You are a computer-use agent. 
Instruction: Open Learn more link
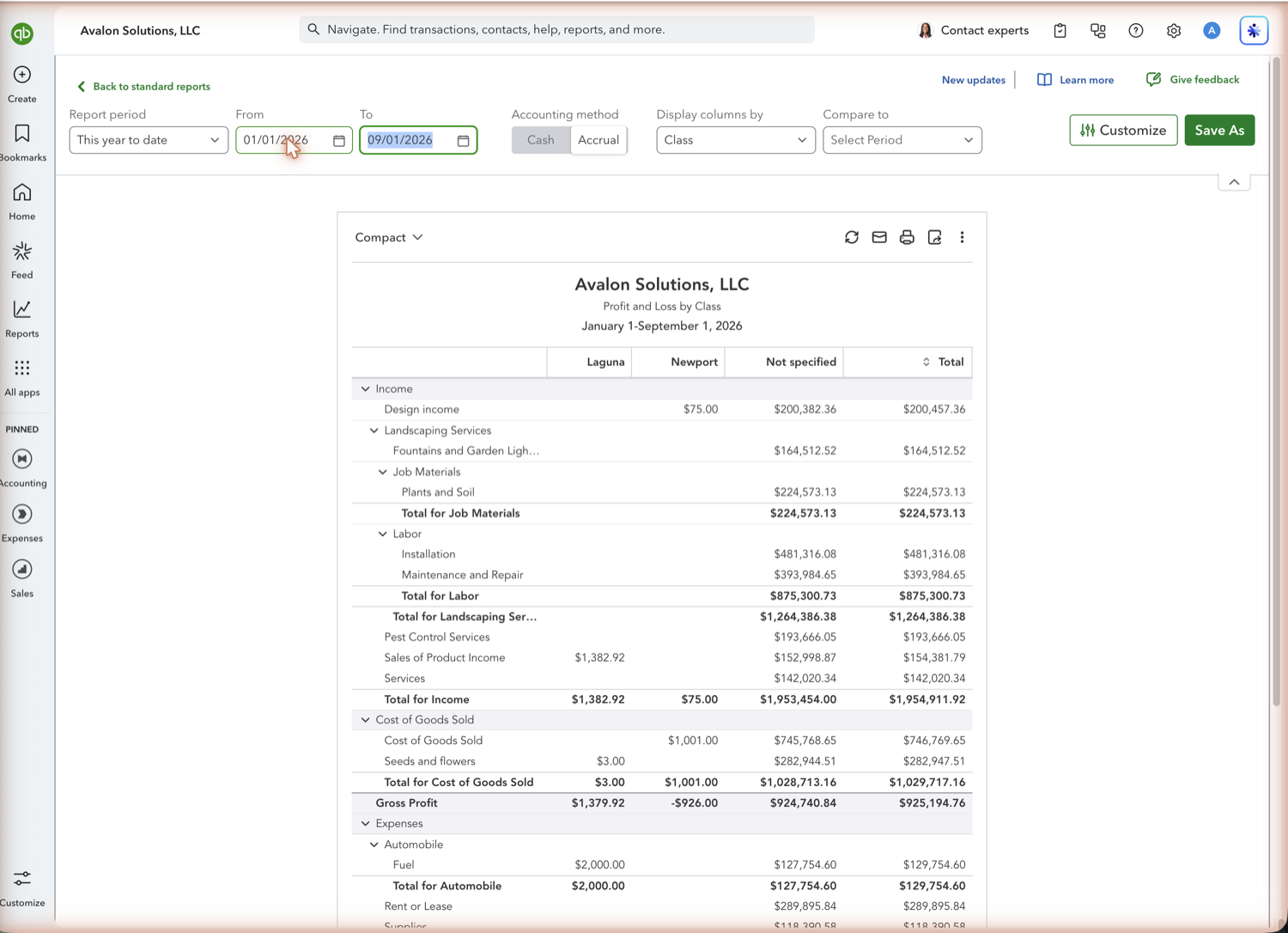coord(1075,80)
